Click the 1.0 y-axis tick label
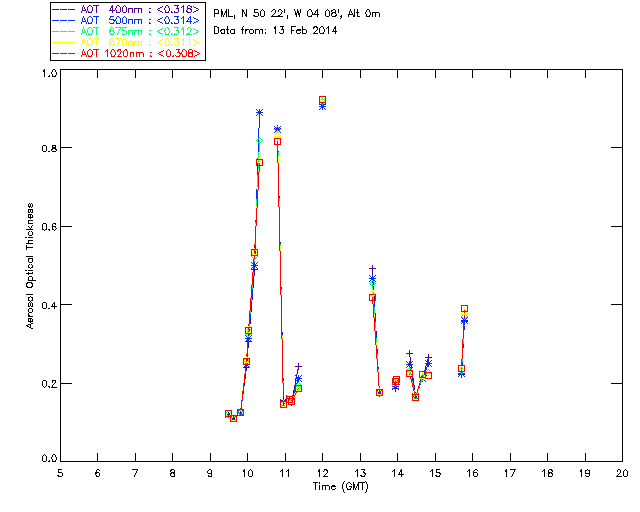640x512 pixels. (49, 73)
